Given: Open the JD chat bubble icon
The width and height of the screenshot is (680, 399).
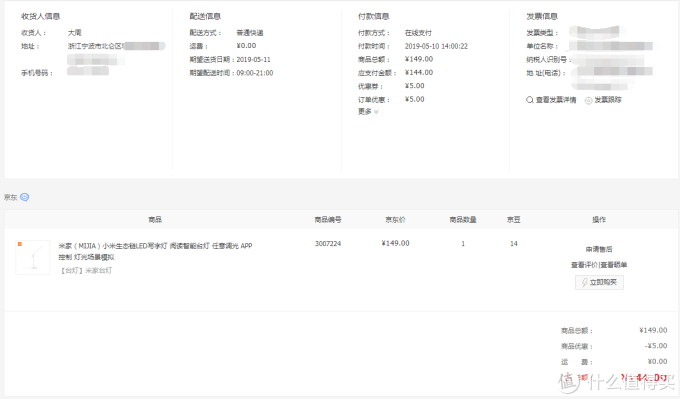Looking at the screenshot, I should click(x=25, y=197).
